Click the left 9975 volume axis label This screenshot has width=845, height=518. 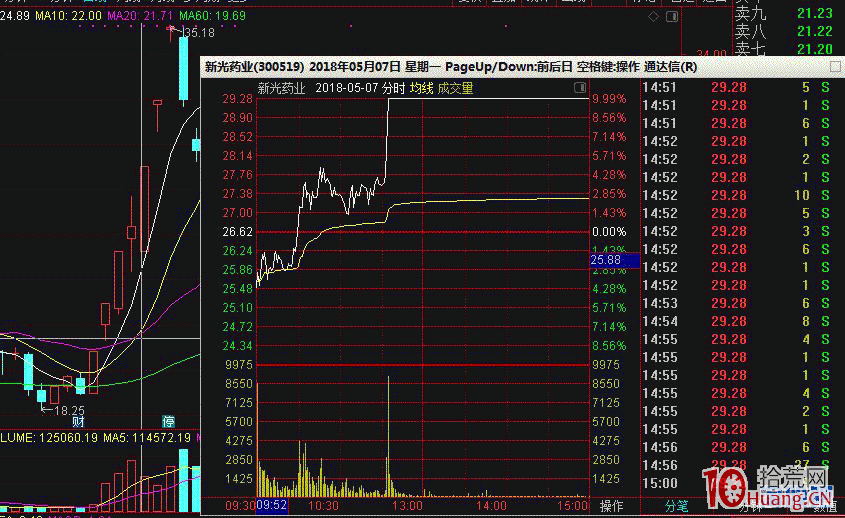(239, 365)
